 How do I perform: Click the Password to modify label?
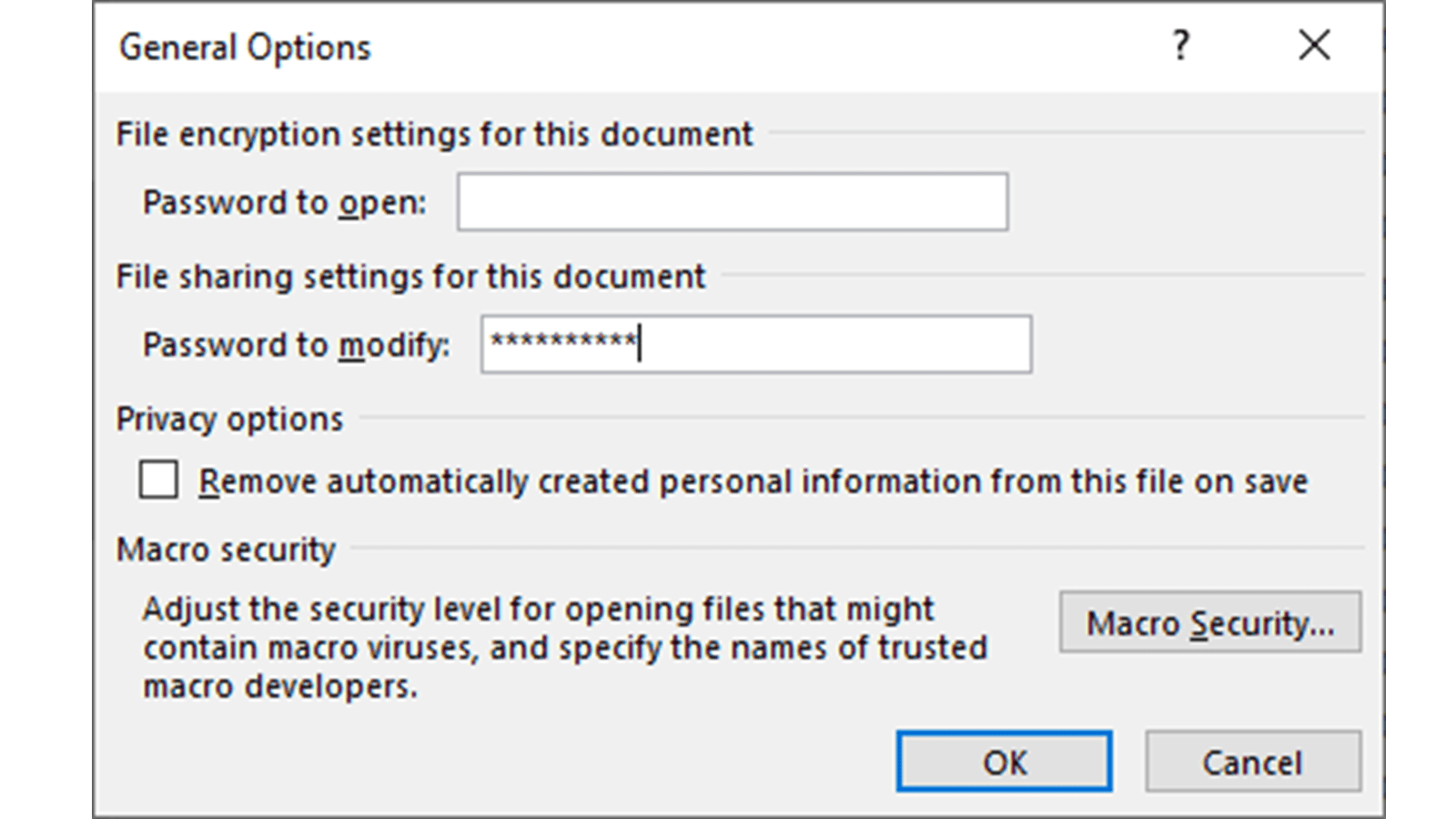point(296,345)
